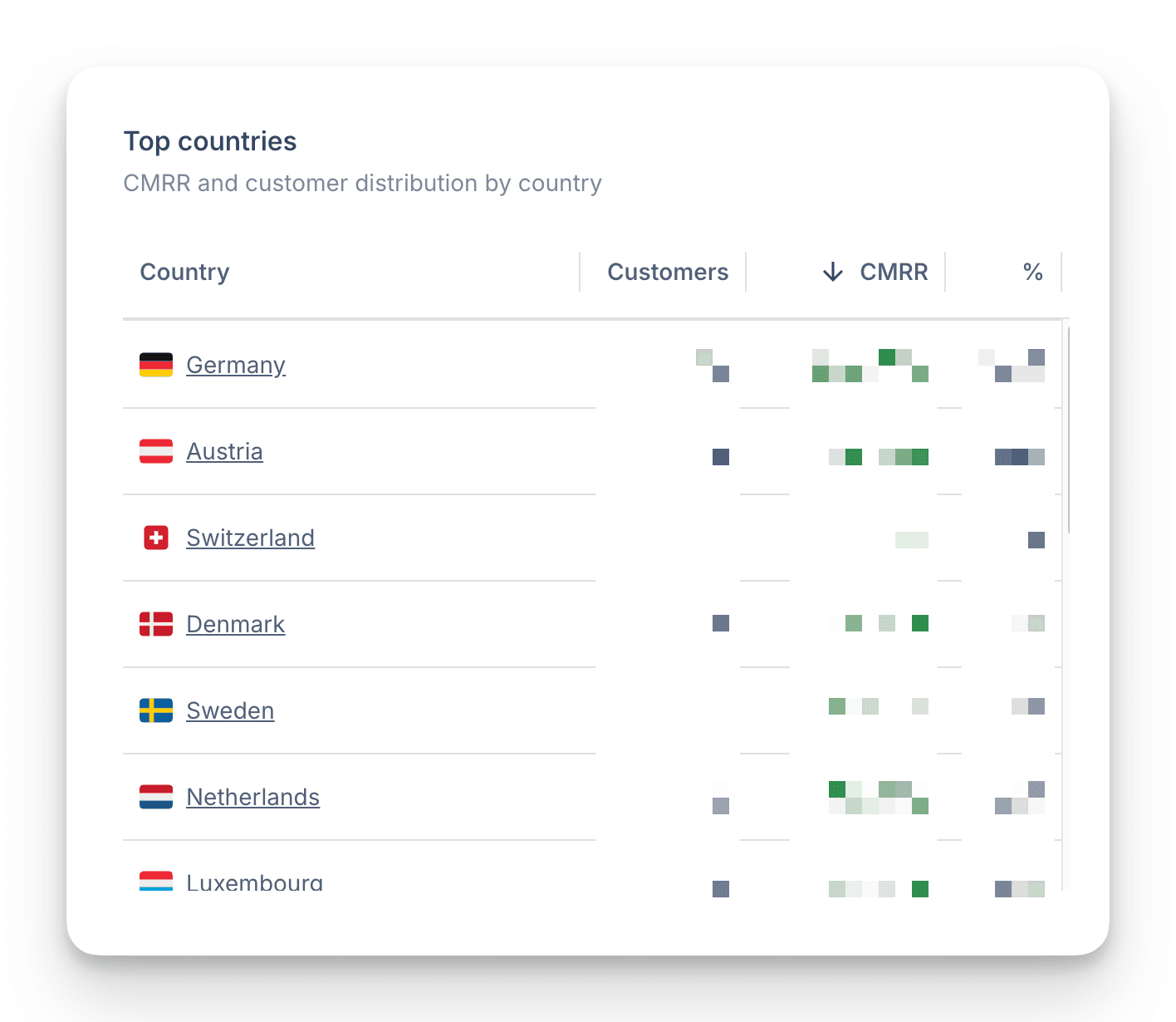Open the Netherlands link
This screenshot has width=1176, height=1022.
252,797
